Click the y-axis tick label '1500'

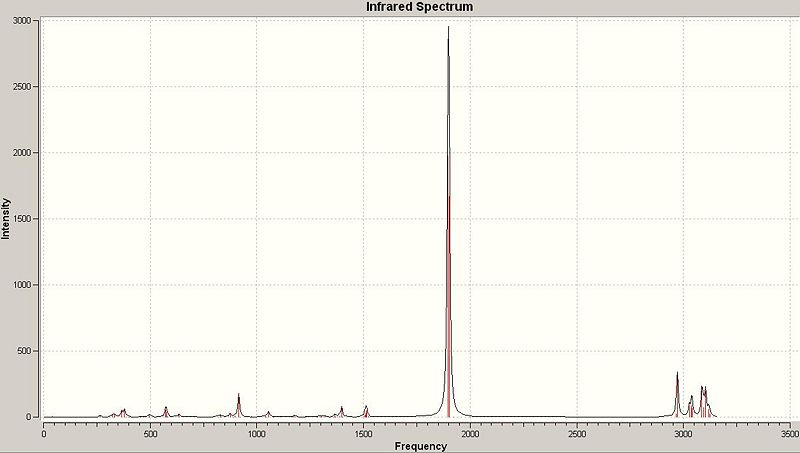[x=22, y=219]
